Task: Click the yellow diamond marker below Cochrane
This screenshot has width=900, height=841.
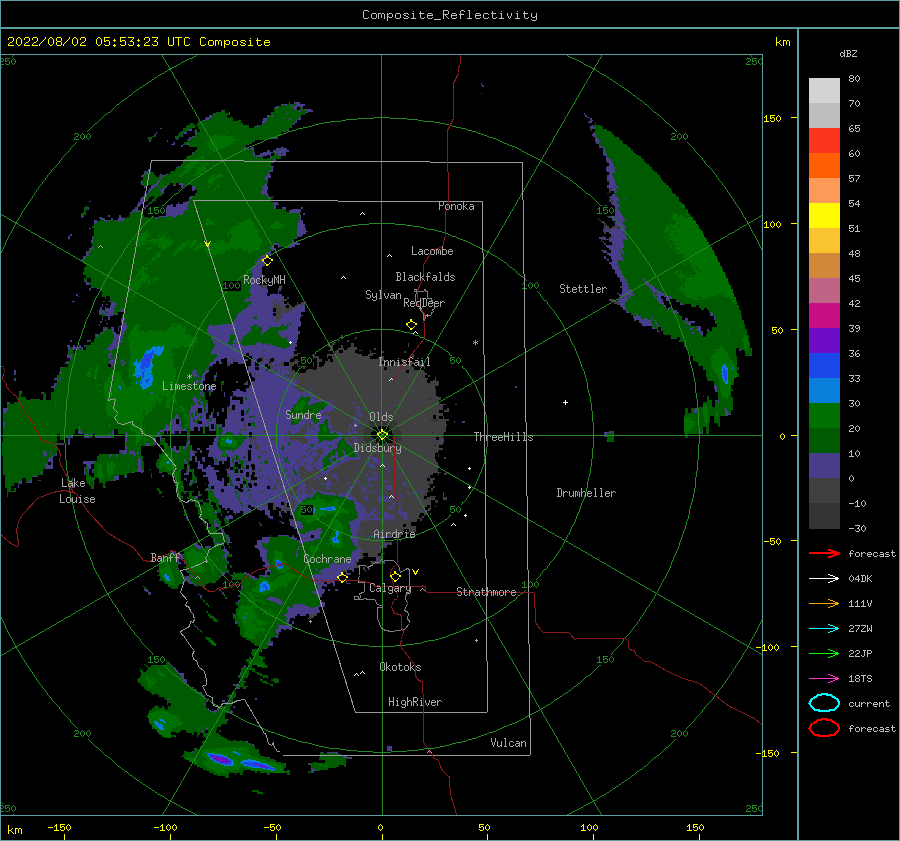Action: (342, 577)
